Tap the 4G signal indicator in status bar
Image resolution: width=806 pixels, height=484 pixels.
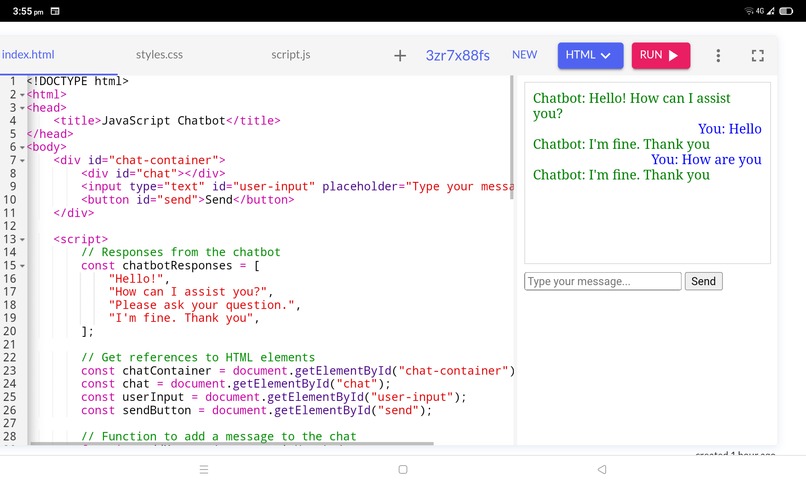(760, 11)
